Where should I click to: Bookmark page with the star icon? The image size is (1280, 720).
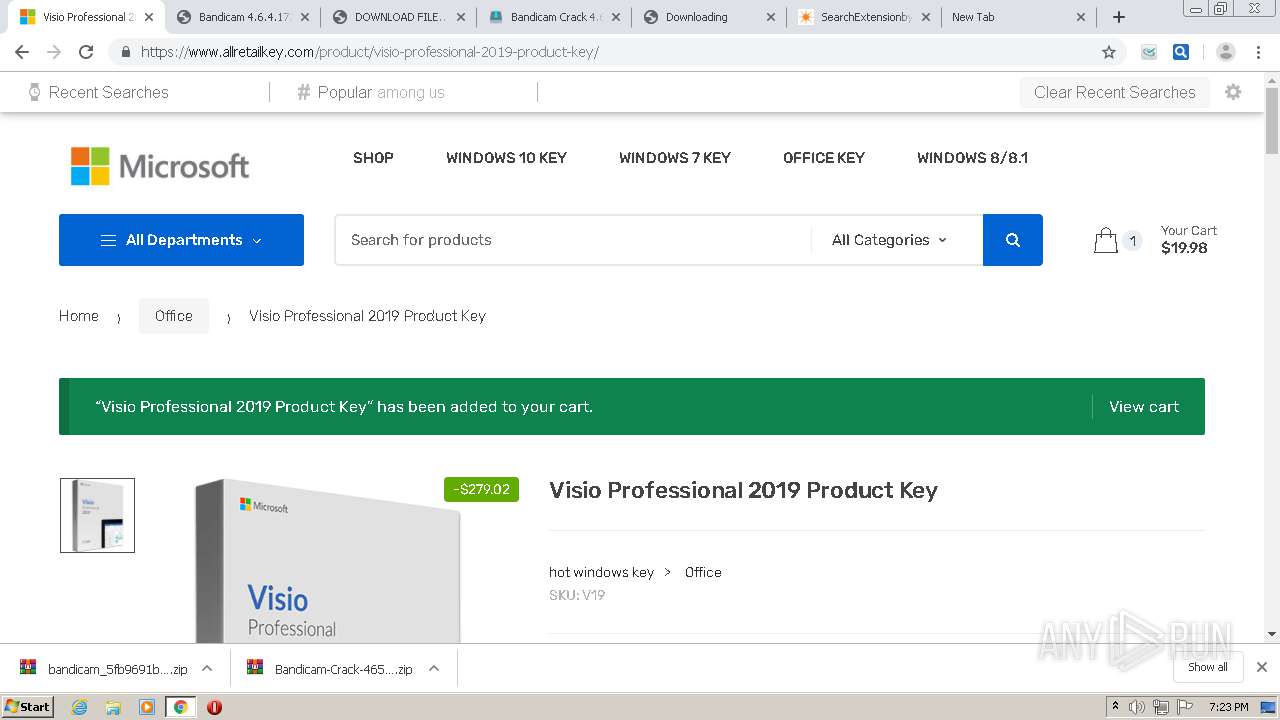coord(1109,52)
